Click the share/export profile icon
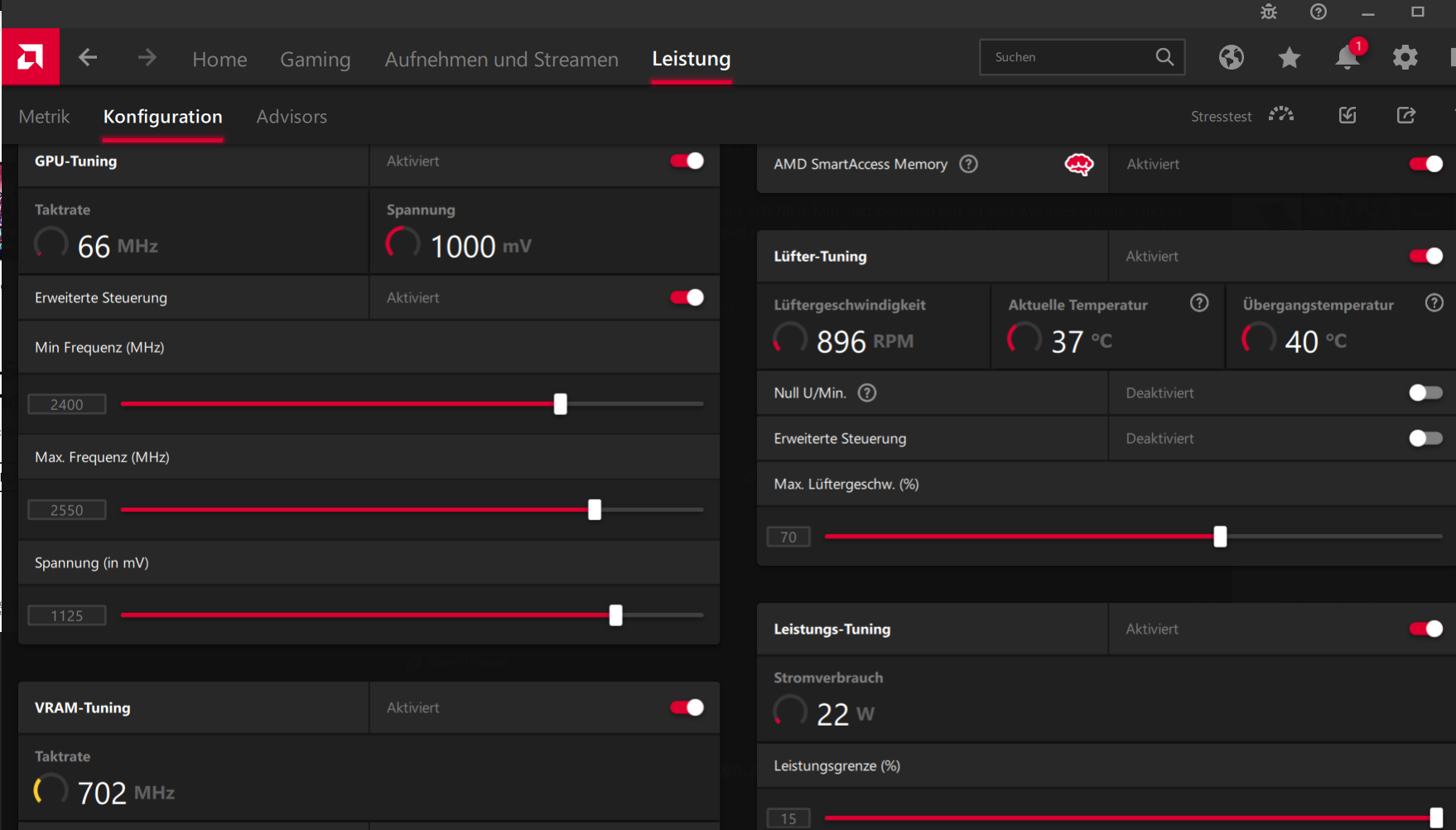 1406,115
